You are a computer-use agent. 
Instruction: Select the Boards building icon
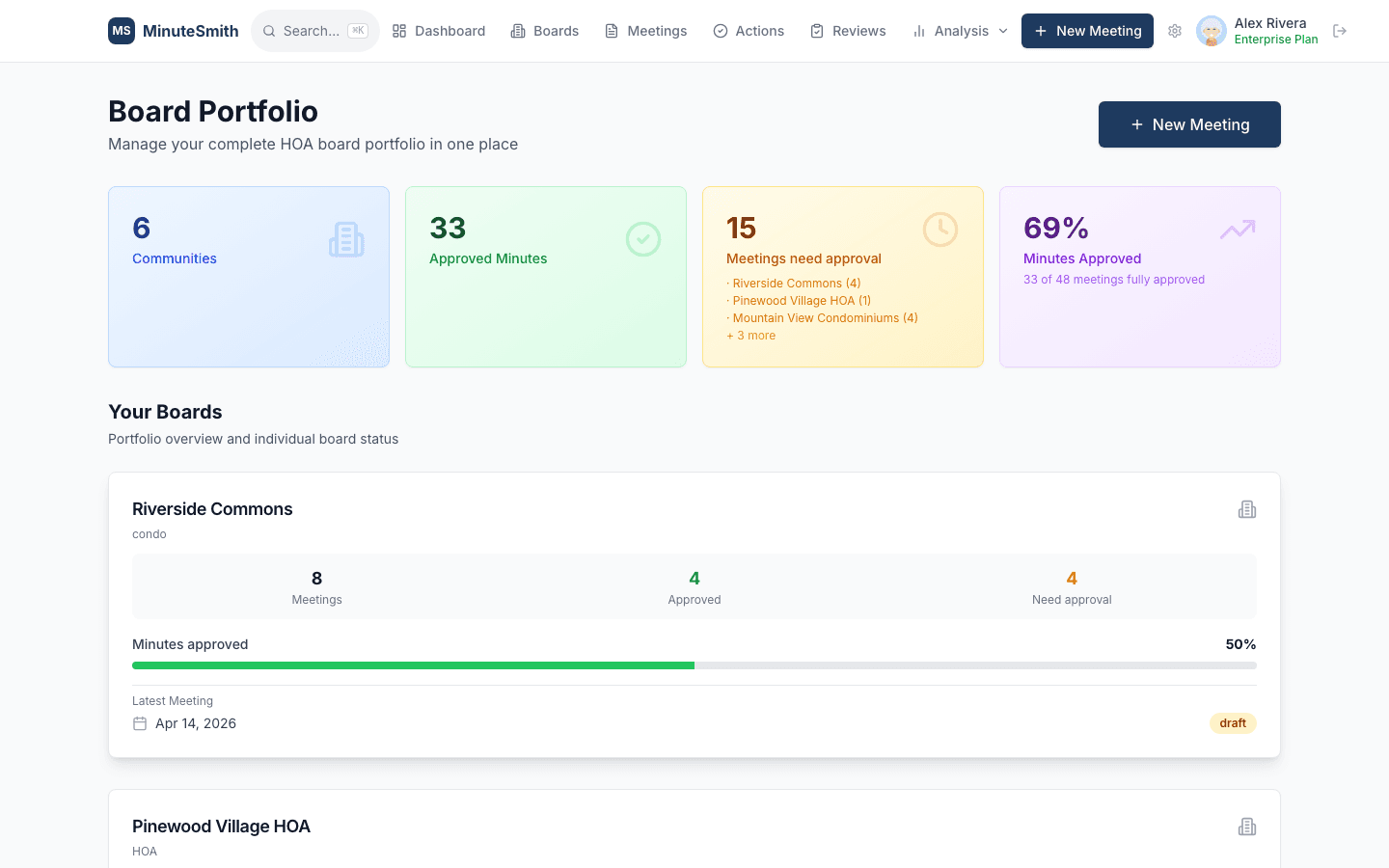tap(518, 30)
